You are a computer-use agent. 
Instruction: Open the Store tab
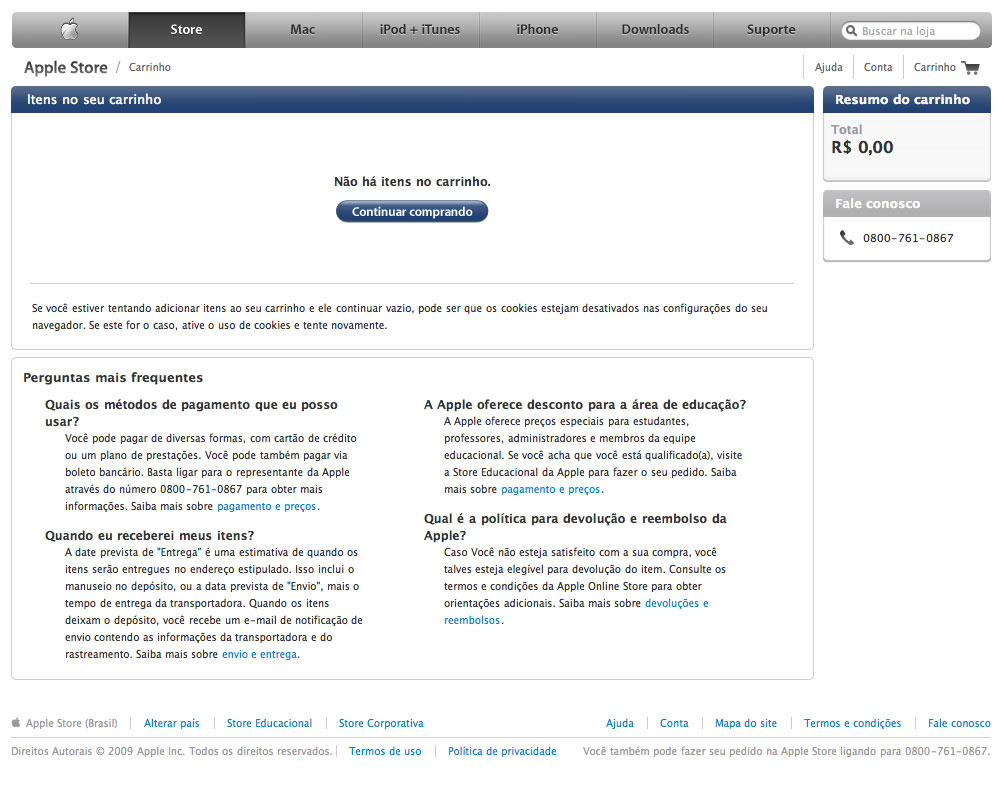point(186,29)
